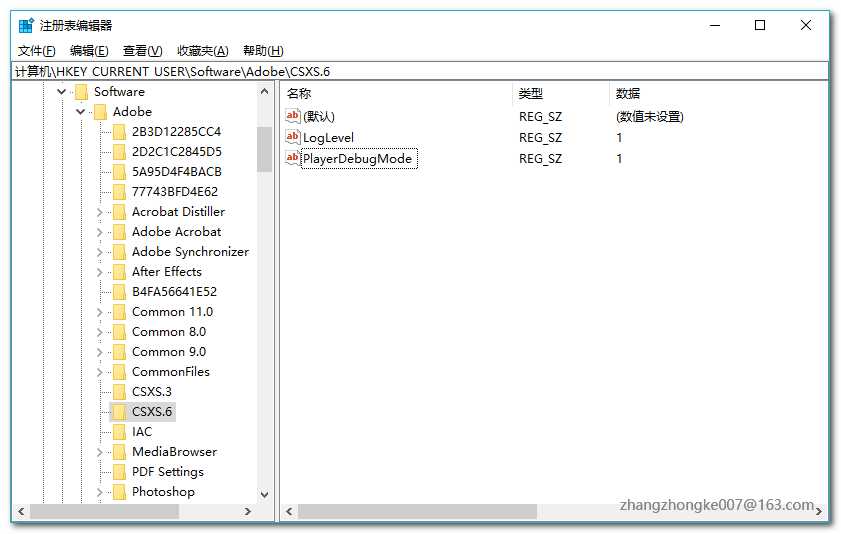Click the tree pane scroll down arrow
The image size is (841, 534).
(x=264, y=494)
